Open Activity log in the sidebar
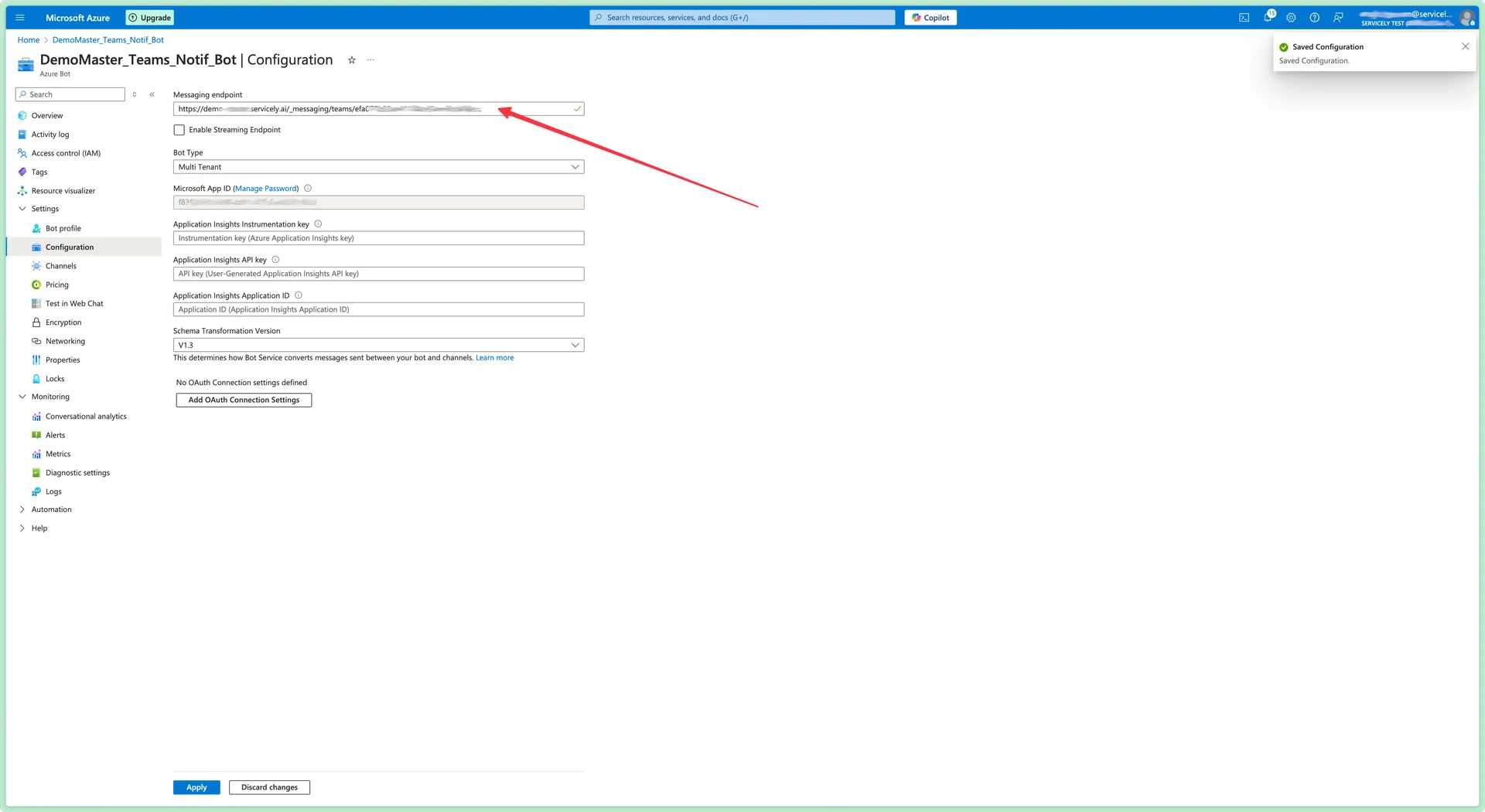This screenshot has height=812, width=1485. tap(50, 135)
